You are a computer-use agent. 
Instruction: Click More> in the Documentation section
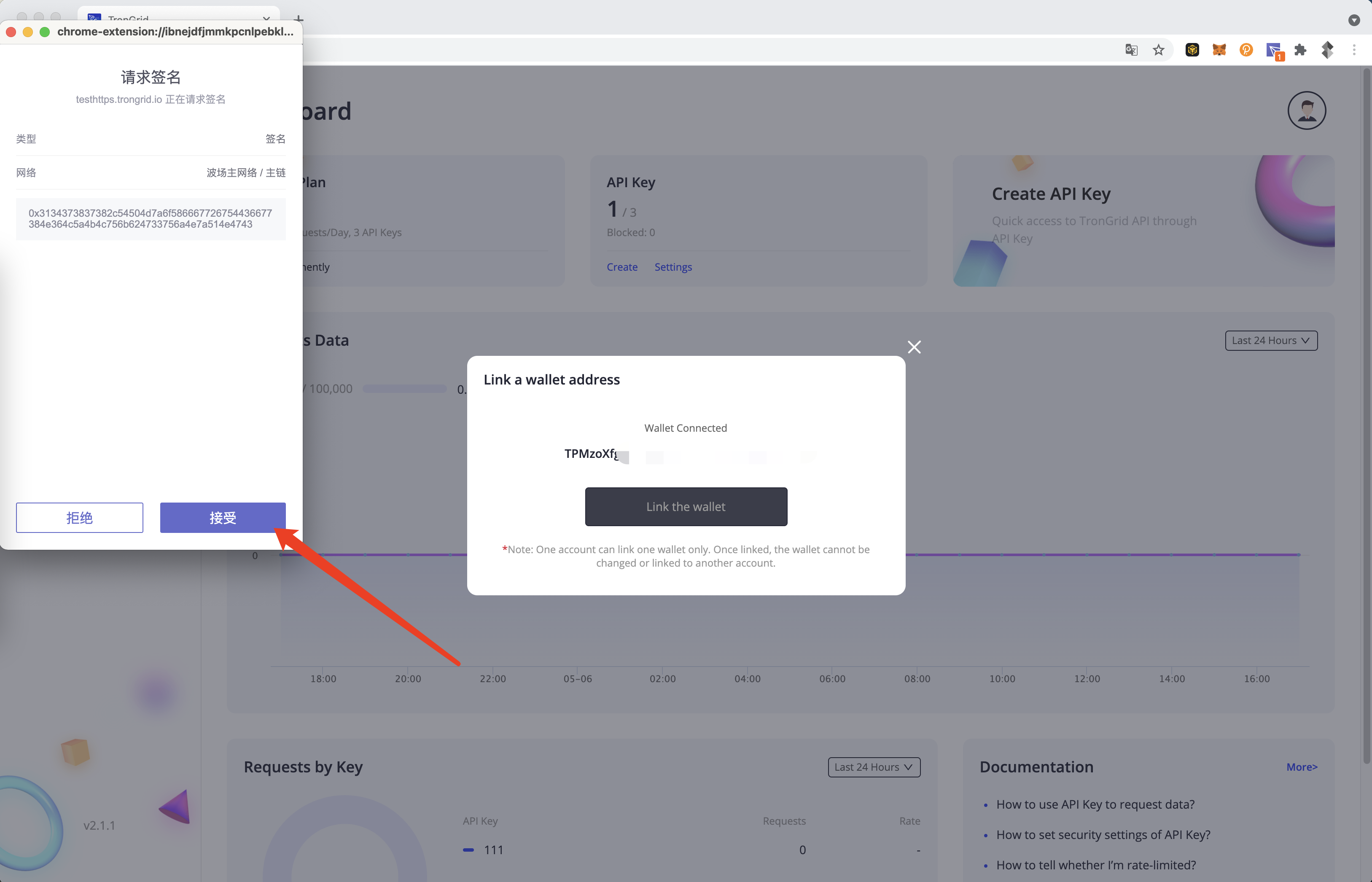[x=1301, y=767]
